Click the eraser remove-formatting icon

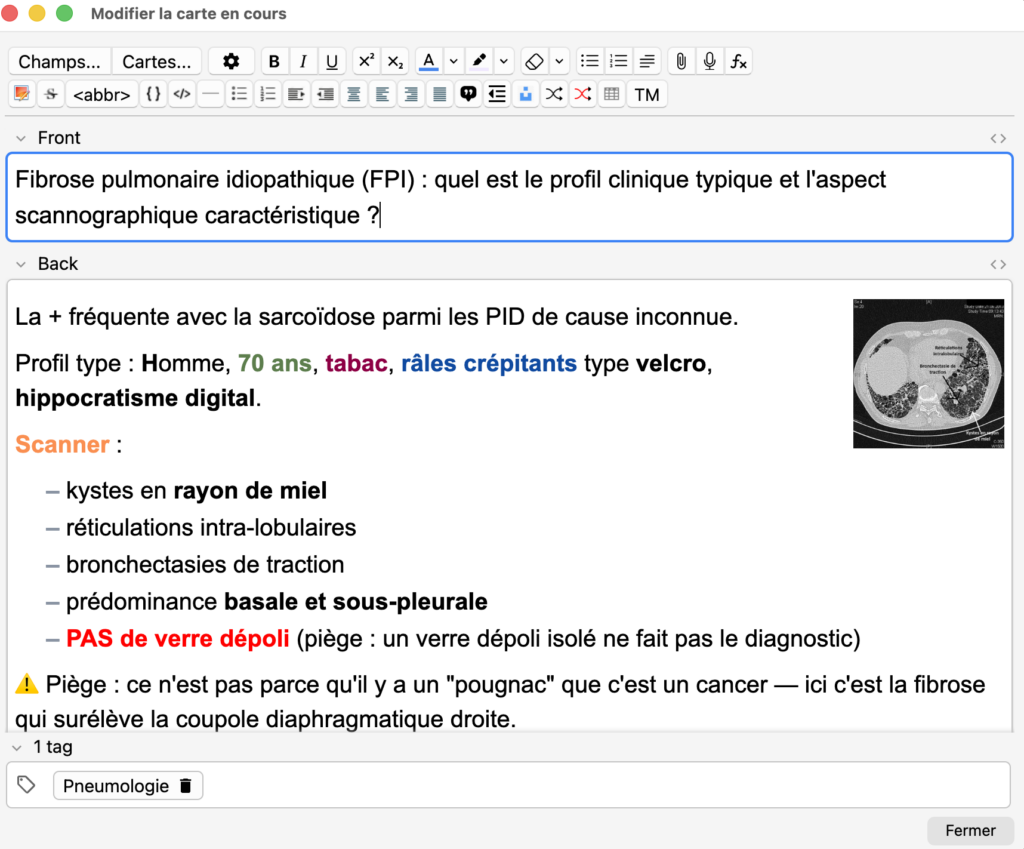point(534,61)
